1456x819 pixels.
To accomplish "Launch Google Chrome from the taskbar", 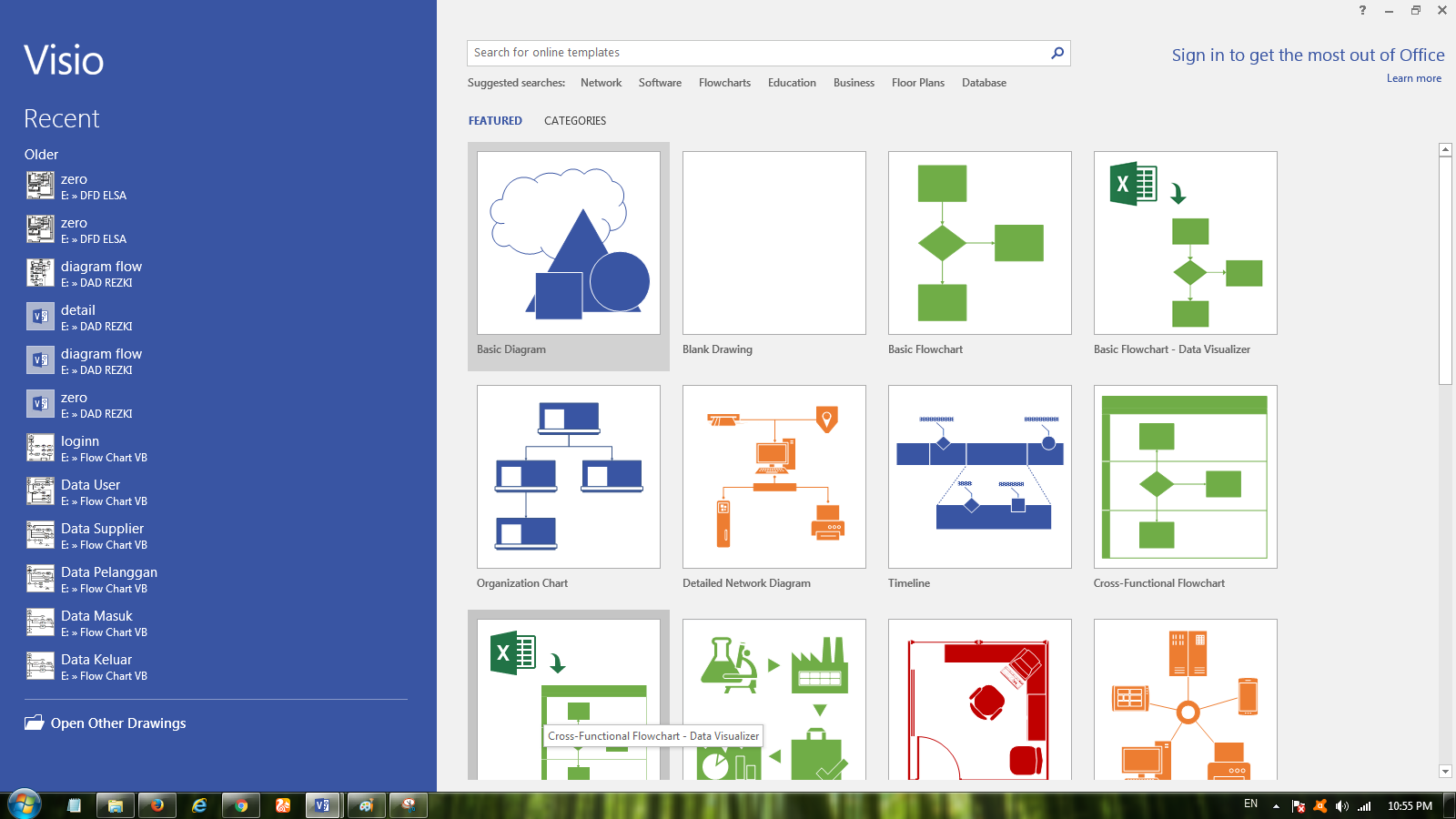I will tap(241, 805).
